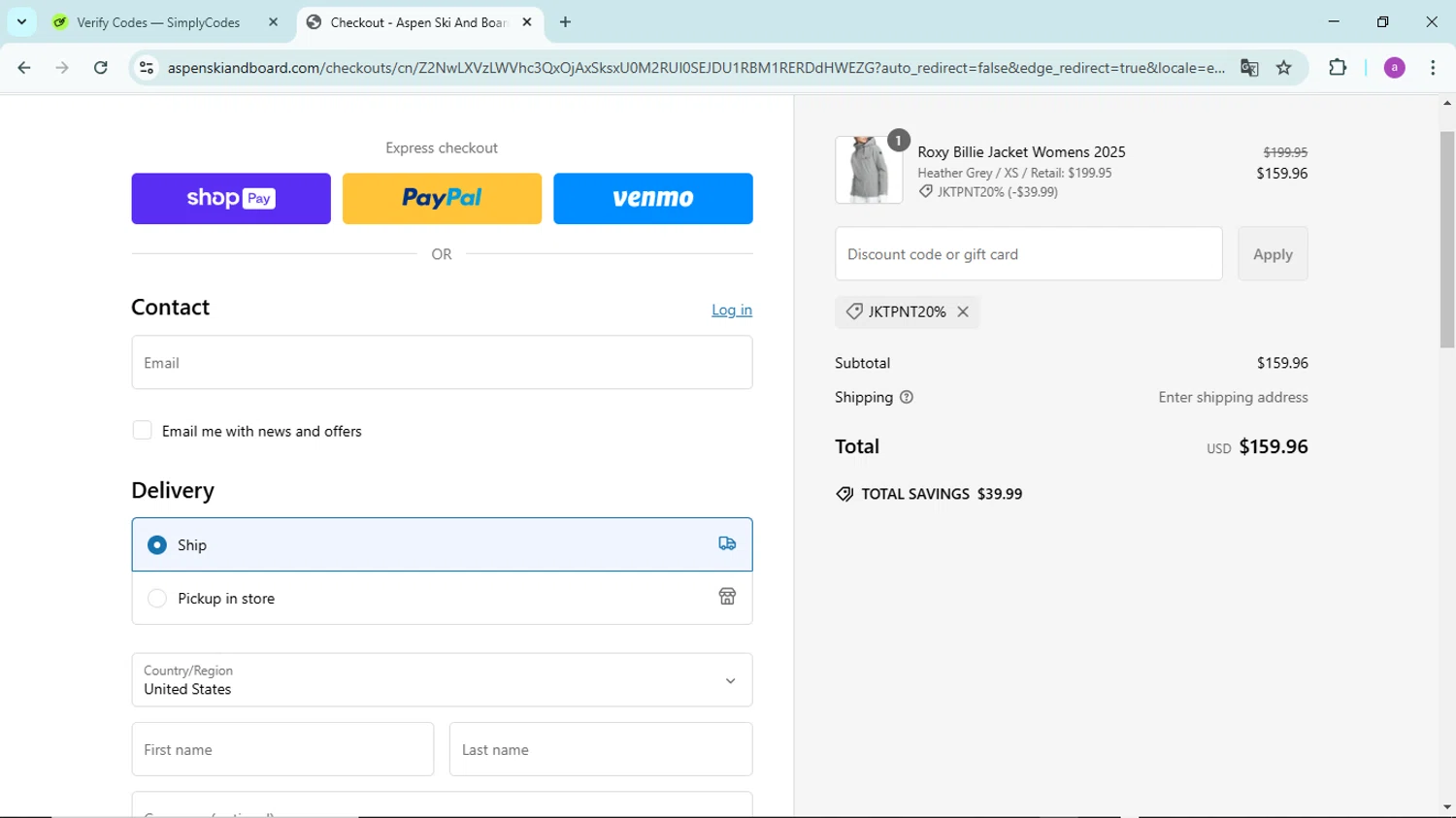The width and height of the screenshot is (1456, 818).
Task: Switch to the Verify Codes — SimplyCodes tab
Action: [x=158, y=22]
